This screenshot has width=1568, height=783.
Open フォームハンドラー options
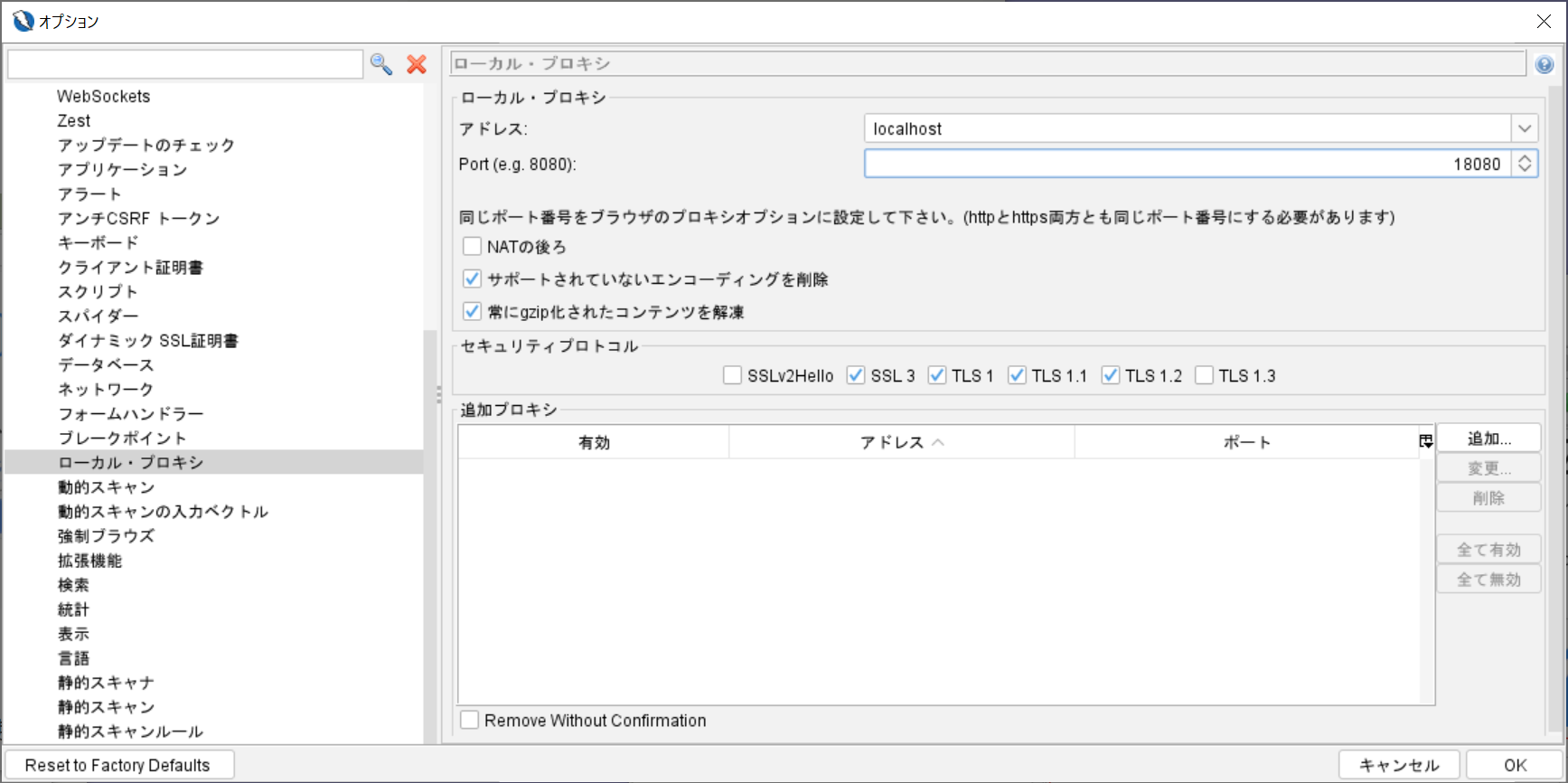130,413
